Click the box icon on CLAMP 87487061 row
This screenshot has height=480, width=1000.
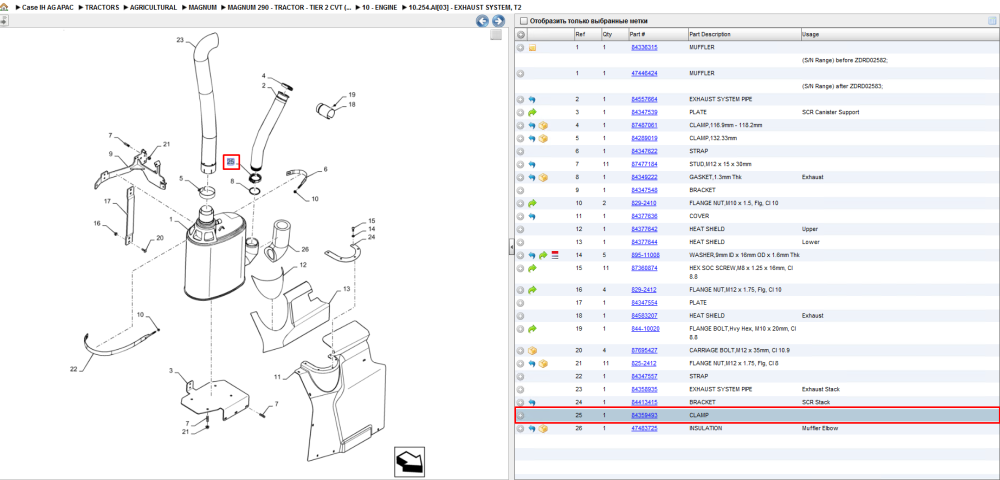543,126
